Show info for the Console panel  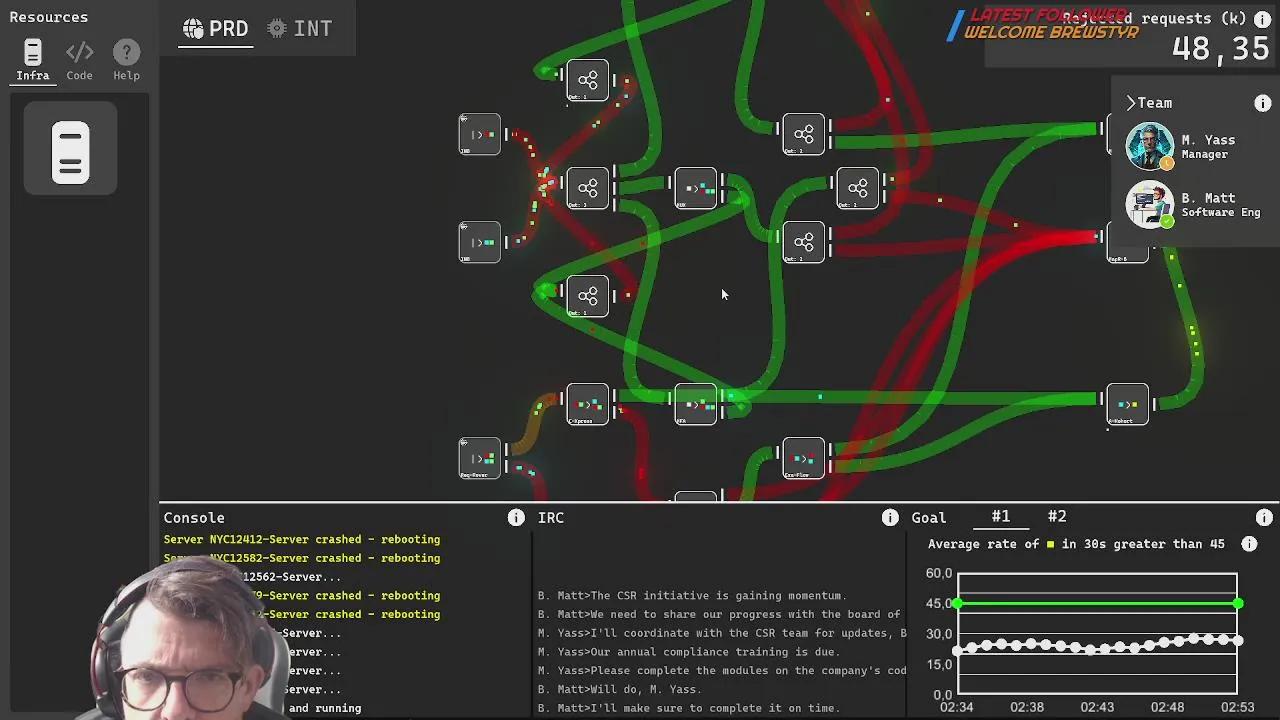(516, 517)
